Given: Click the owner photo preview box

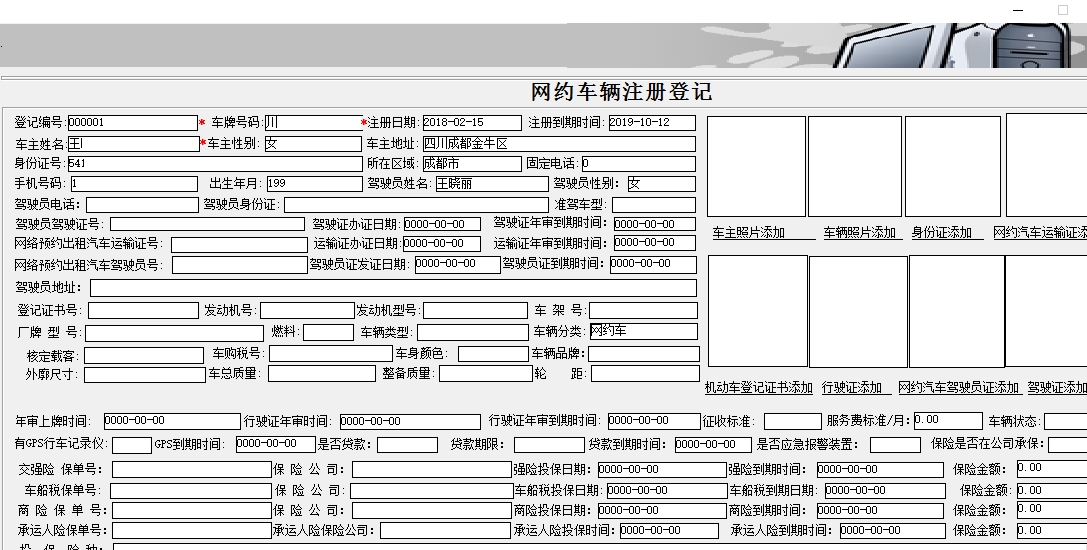Looking at the screenshot, I should pos(756,167).
